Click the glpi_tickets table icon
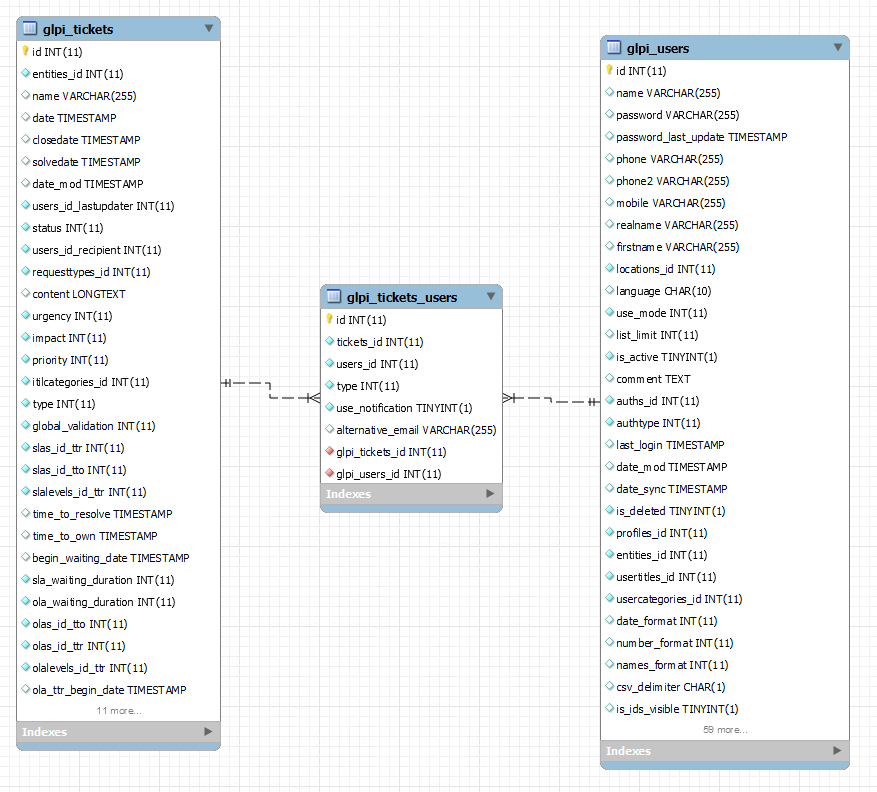The height and width of the screenshot is (792, 877). [30, 29]
